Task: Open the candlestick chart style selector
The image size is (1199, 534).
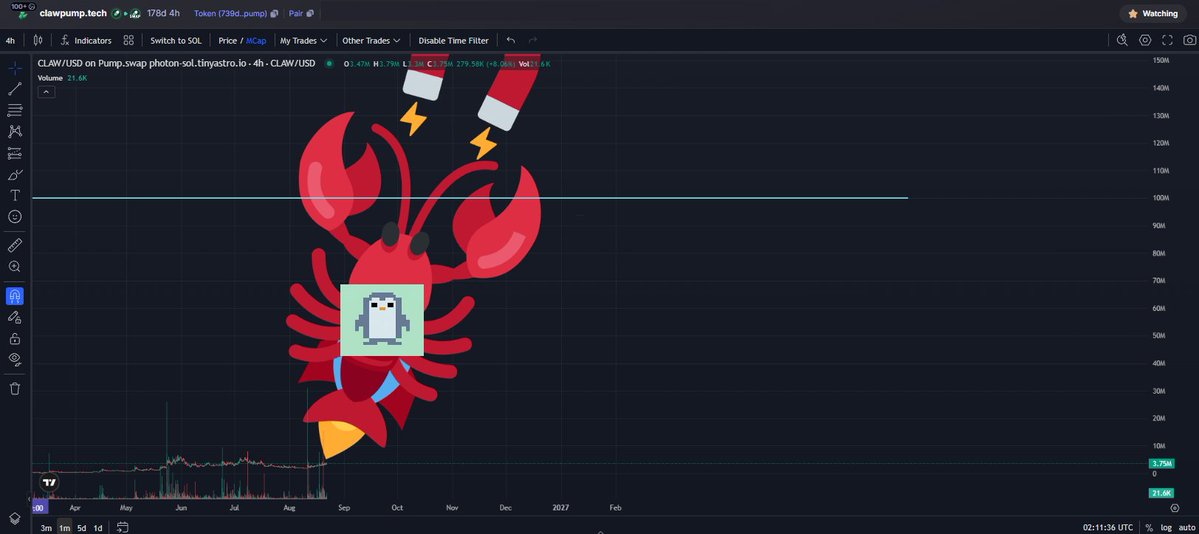Action: (37, 41)
